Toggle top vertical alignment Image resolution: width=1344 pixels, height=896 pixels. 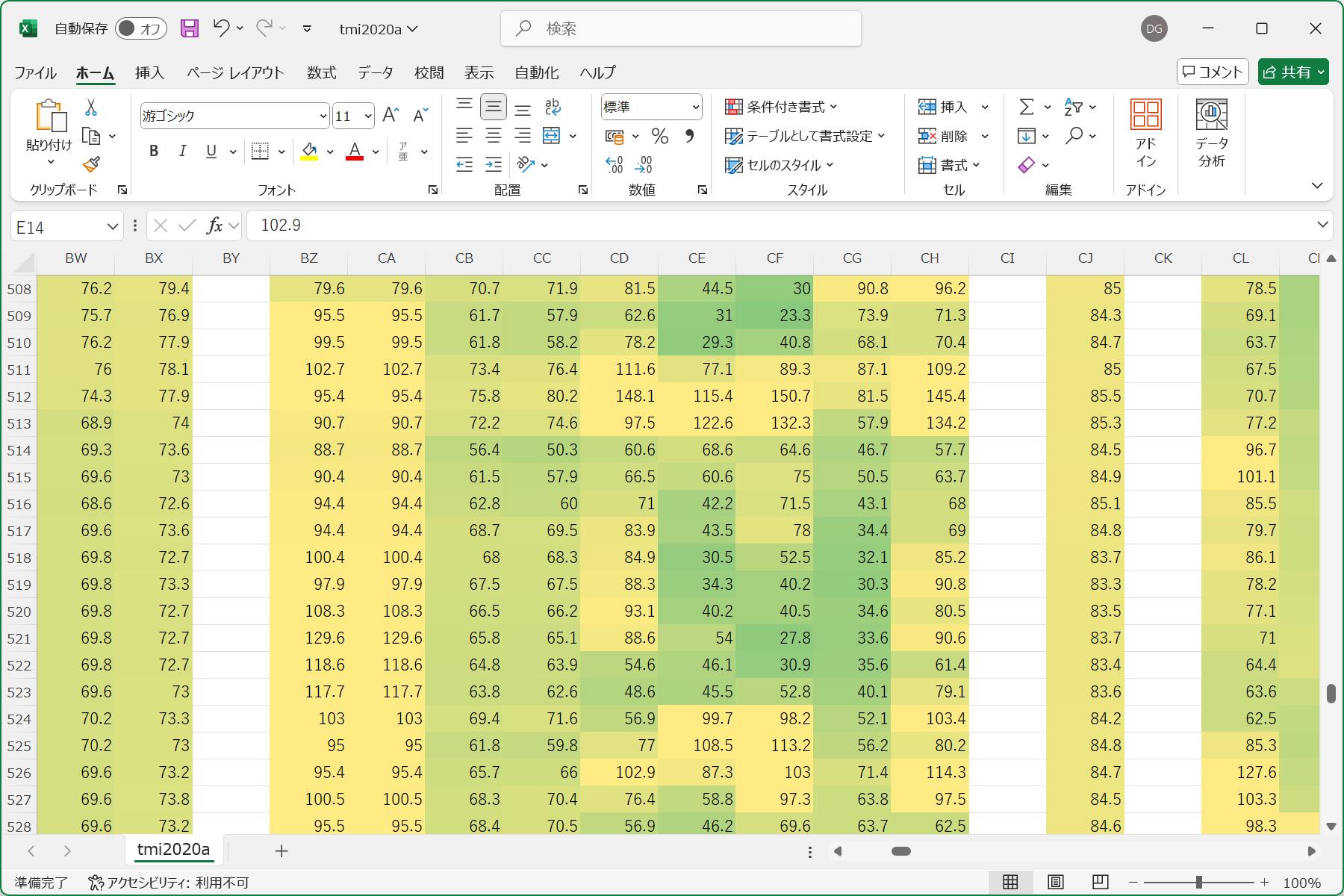pos(464,107)
